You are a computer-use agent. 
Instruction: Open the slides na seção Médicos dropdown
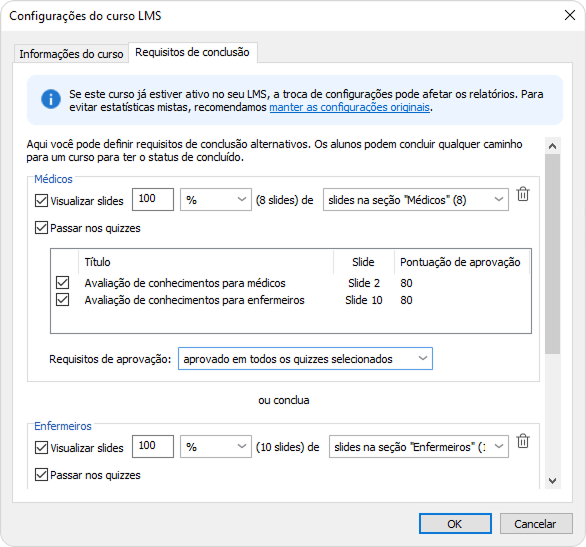coord(416,200)
